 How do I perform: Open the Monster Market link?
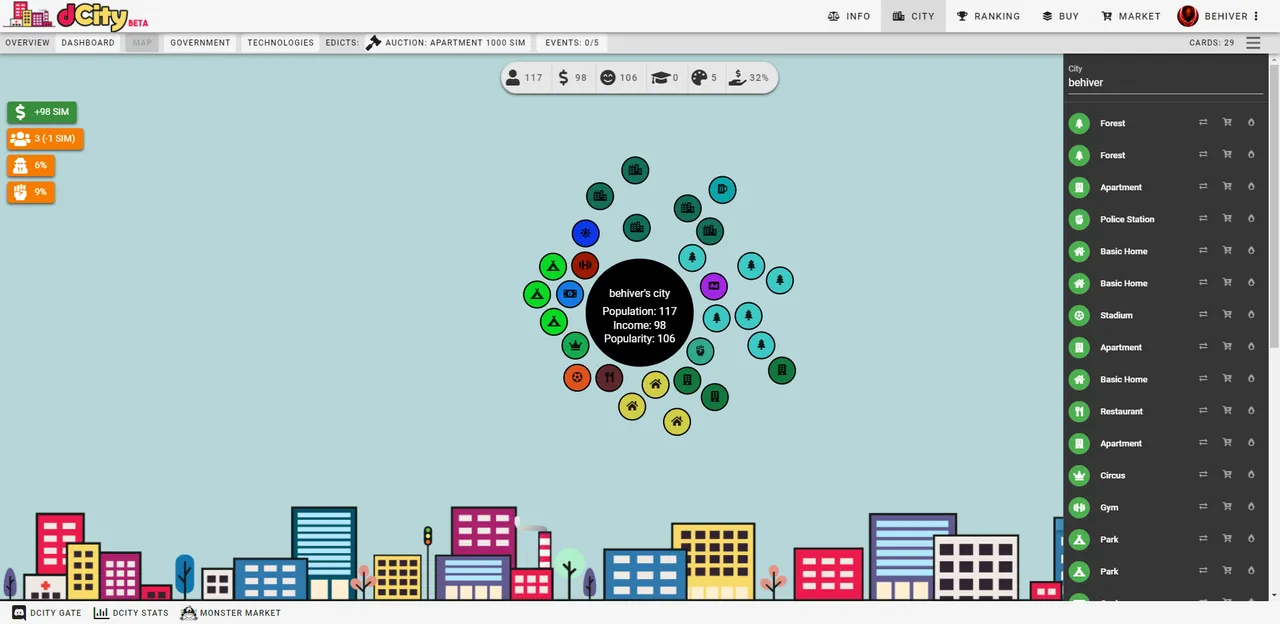click(x=231, y=612)
